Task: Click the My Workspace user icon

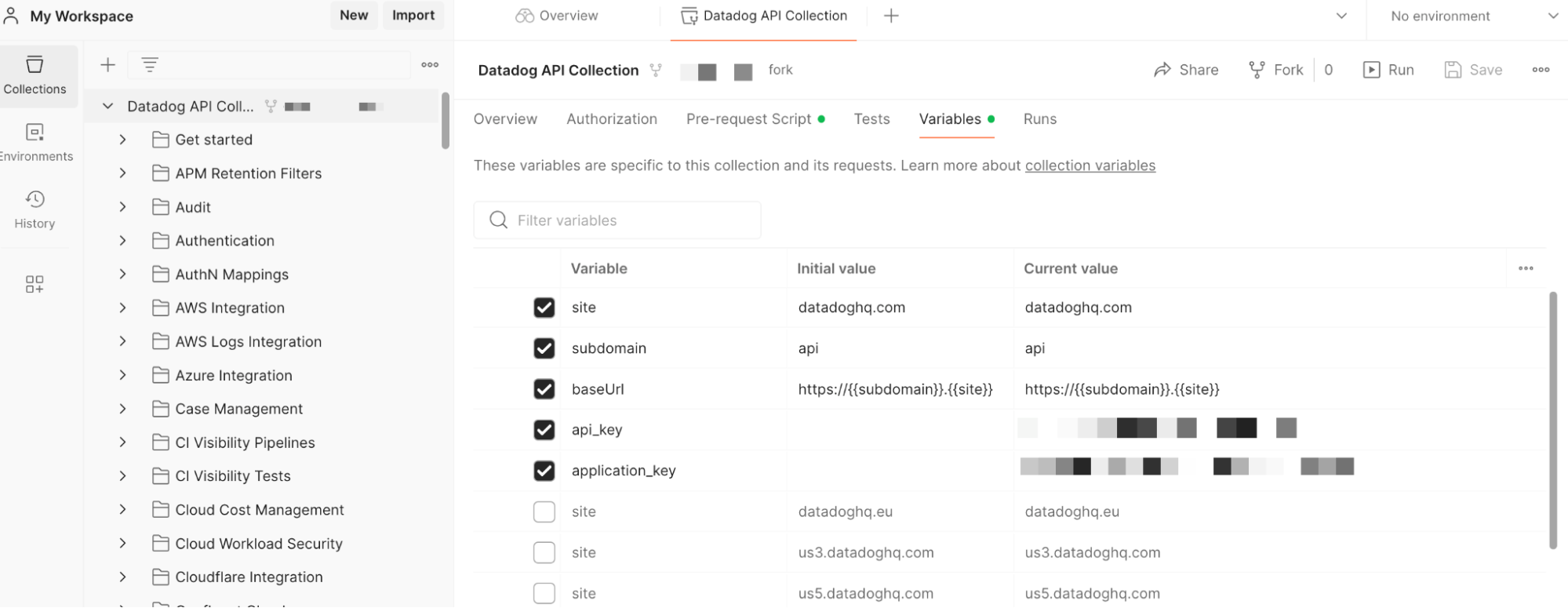Action: click(12, 16)
